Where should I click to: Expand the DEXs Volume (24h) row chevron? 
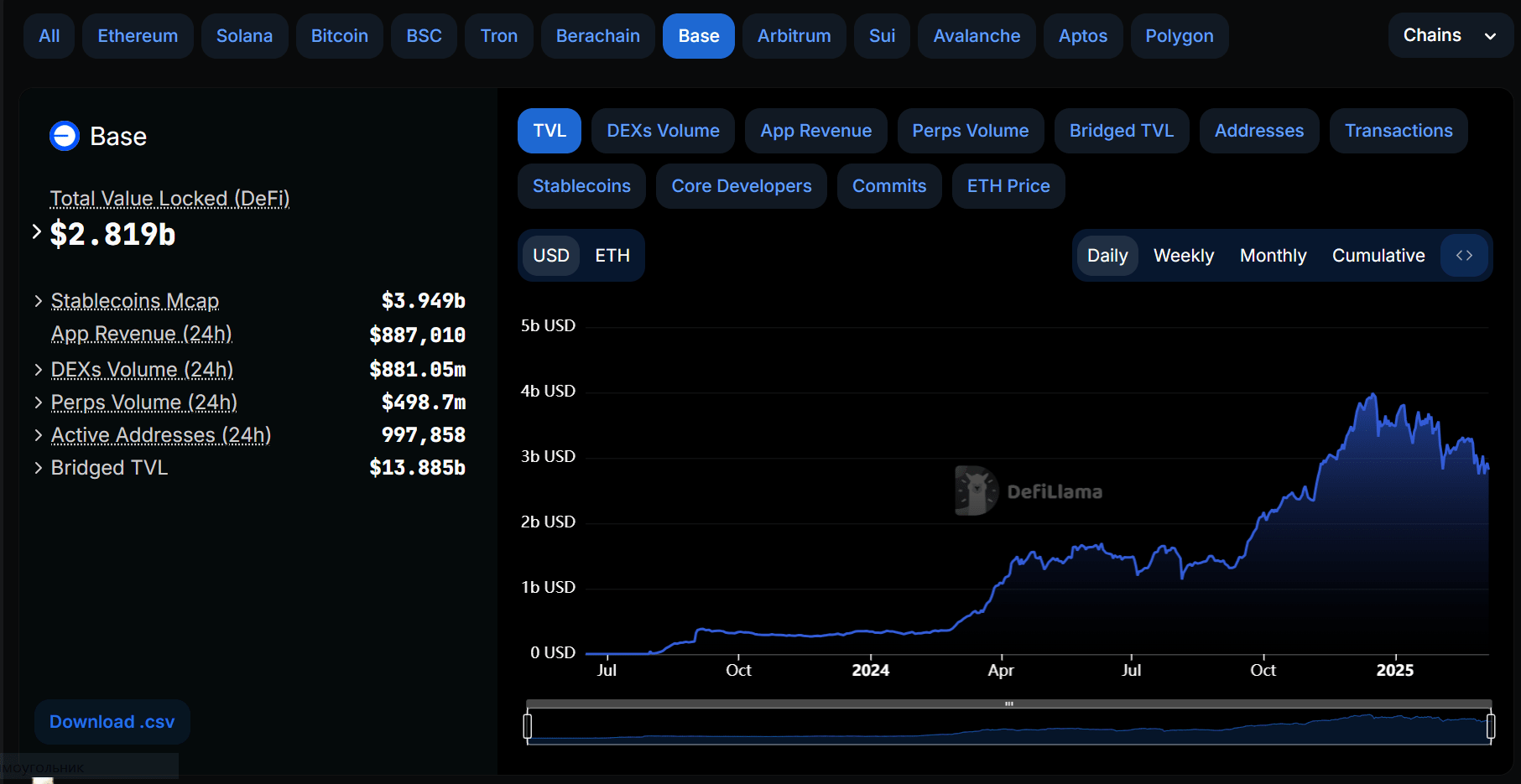click(38, 370)
